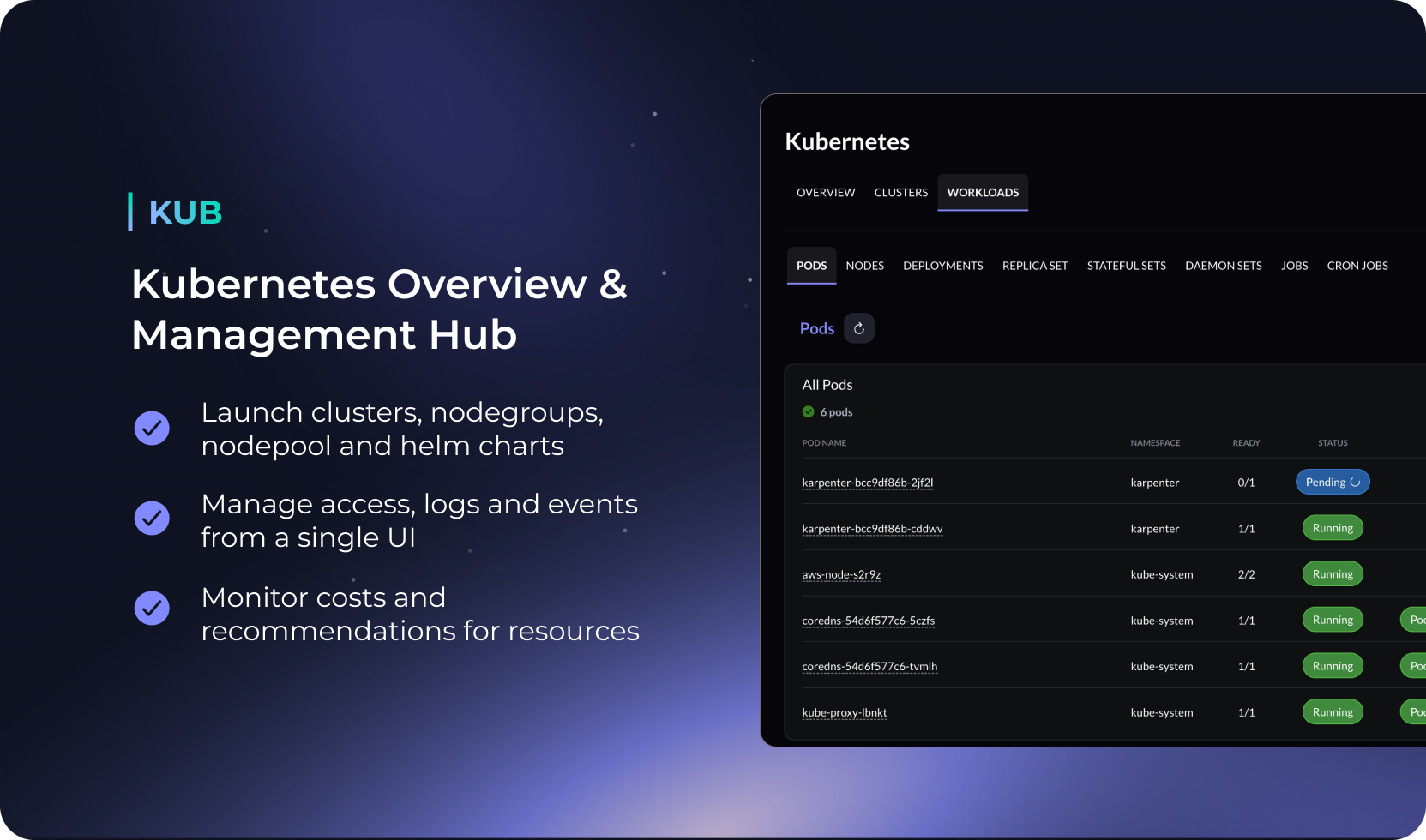Screen dimensions: 1426x840
Task: Open the Overview tab
Action: click(x=826, y=193)
